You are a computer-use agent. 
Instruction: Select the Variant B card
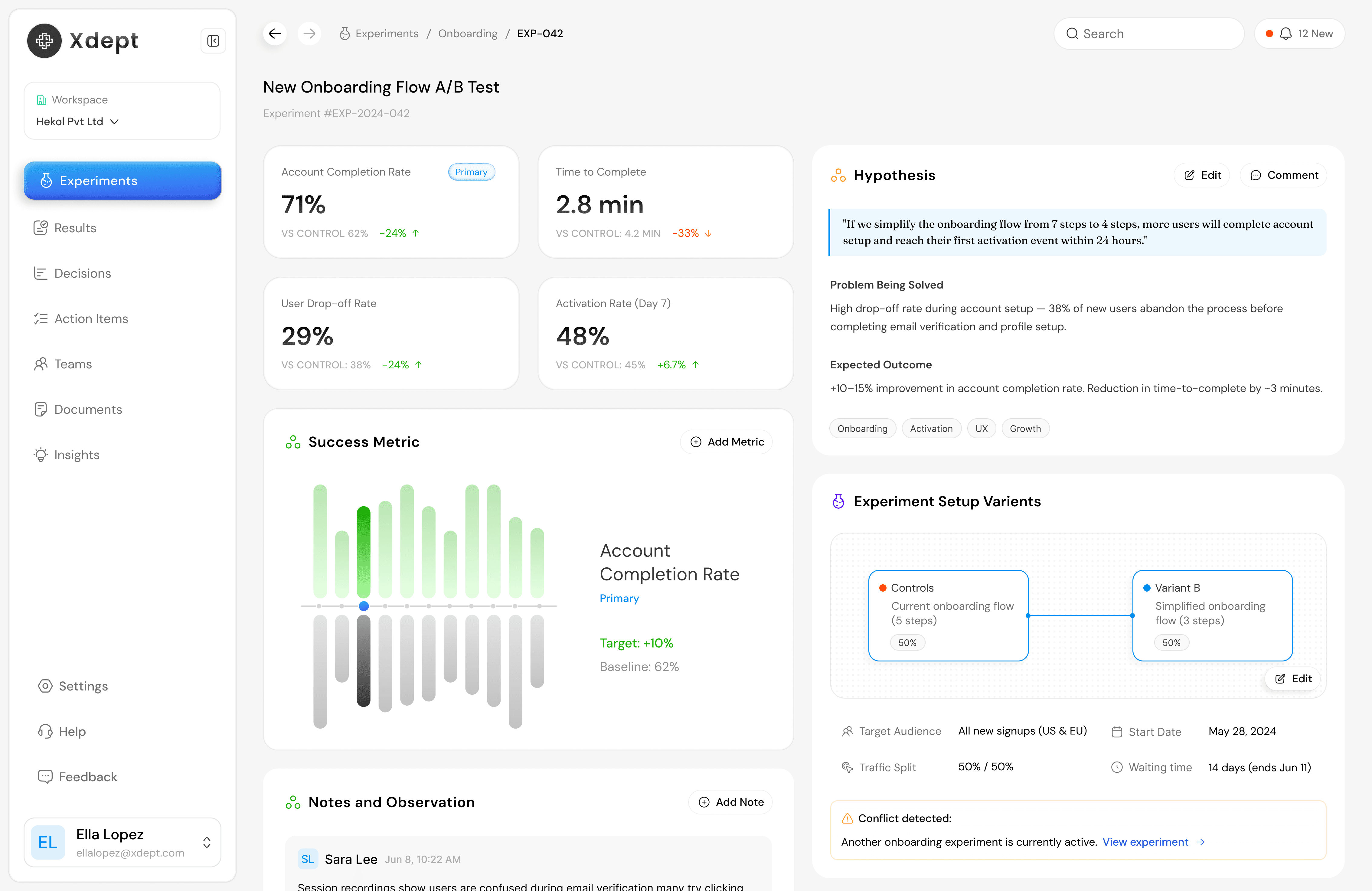1212,615
